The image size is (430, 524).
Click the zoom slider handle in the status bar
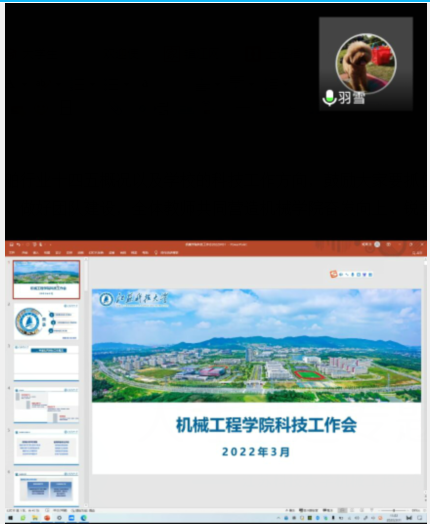tap(394, 511)
